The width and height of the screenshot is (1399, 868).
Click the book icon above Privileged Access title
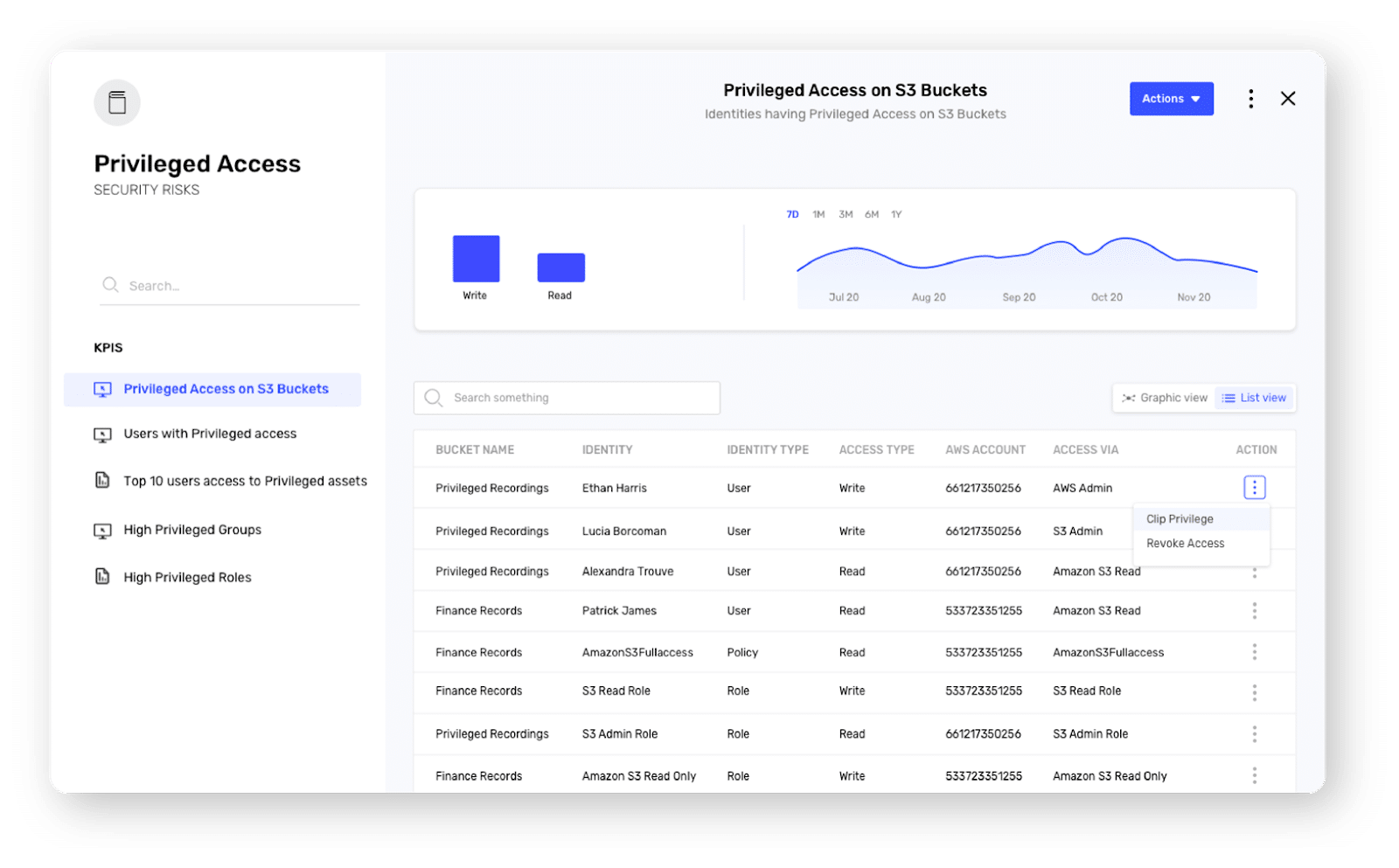(116, 101)
